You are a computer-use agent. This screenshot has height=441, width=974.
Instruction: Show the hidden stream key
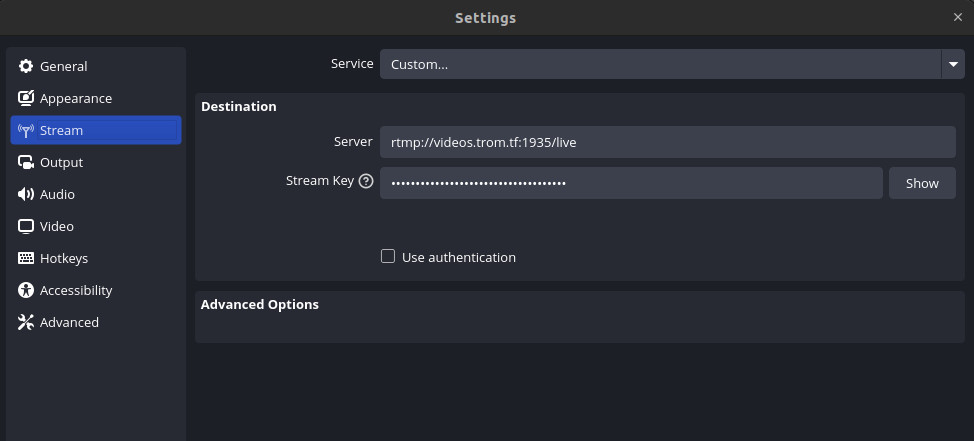922,183
